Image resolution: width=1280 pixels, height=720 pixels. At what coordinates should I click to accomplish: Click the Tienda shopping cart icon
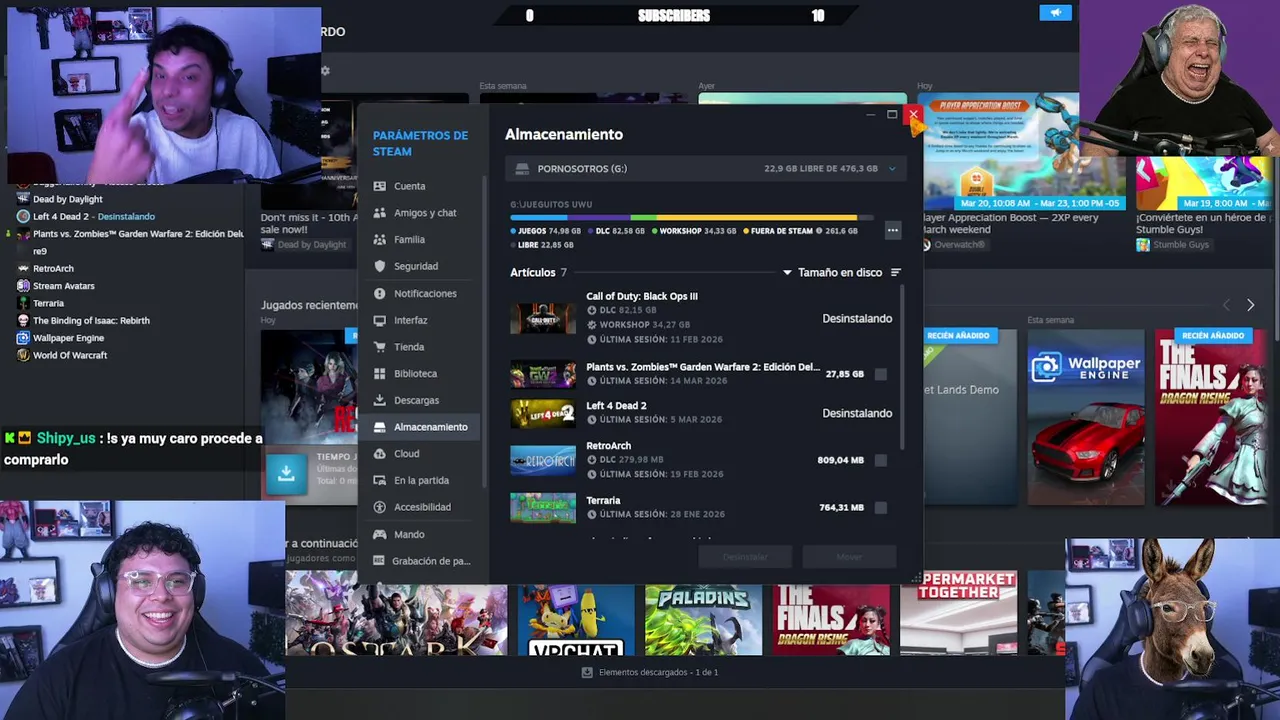point(380,347)
